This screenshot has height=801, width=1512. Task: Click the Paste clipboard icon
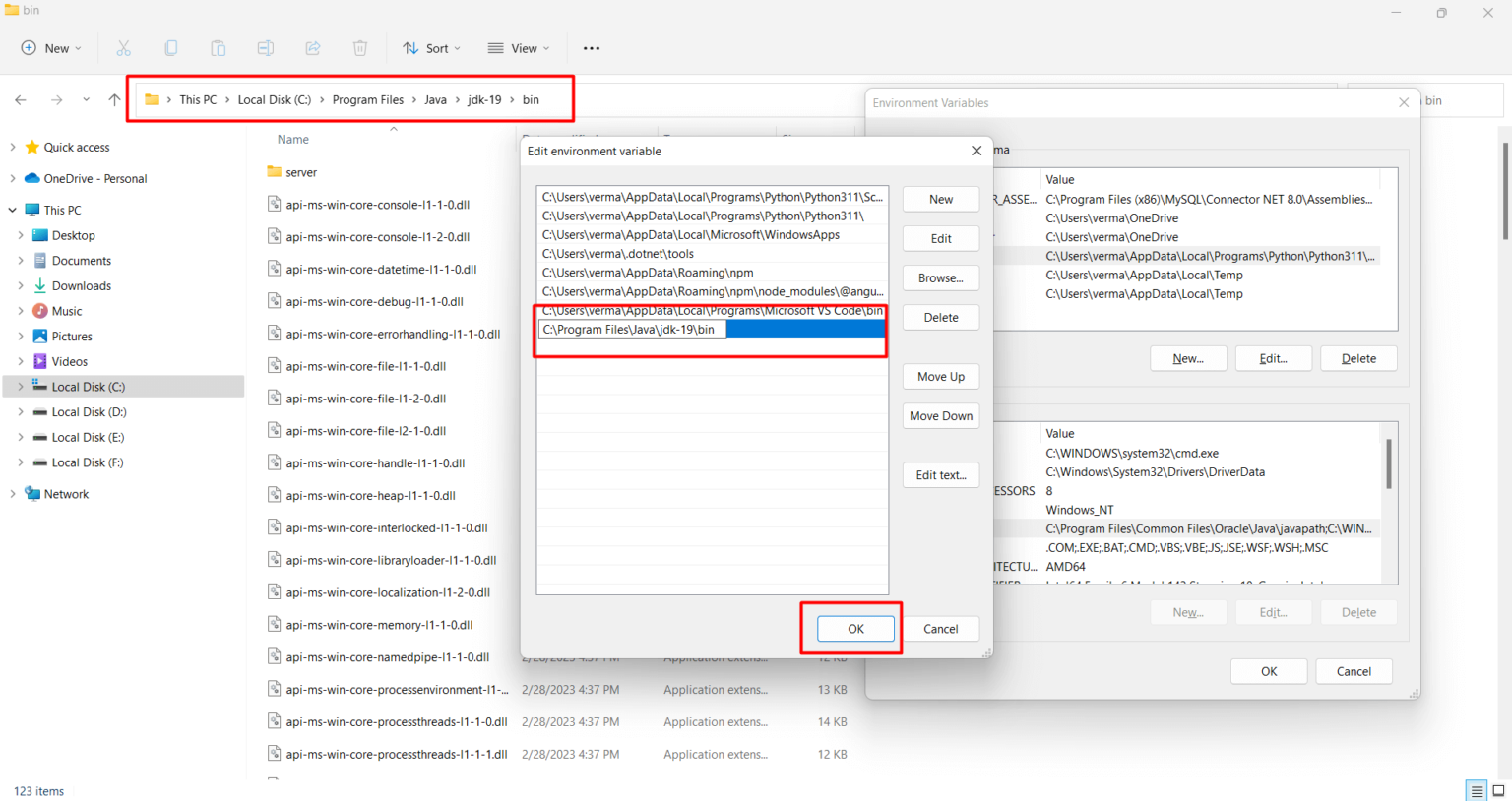coord(219,48)
